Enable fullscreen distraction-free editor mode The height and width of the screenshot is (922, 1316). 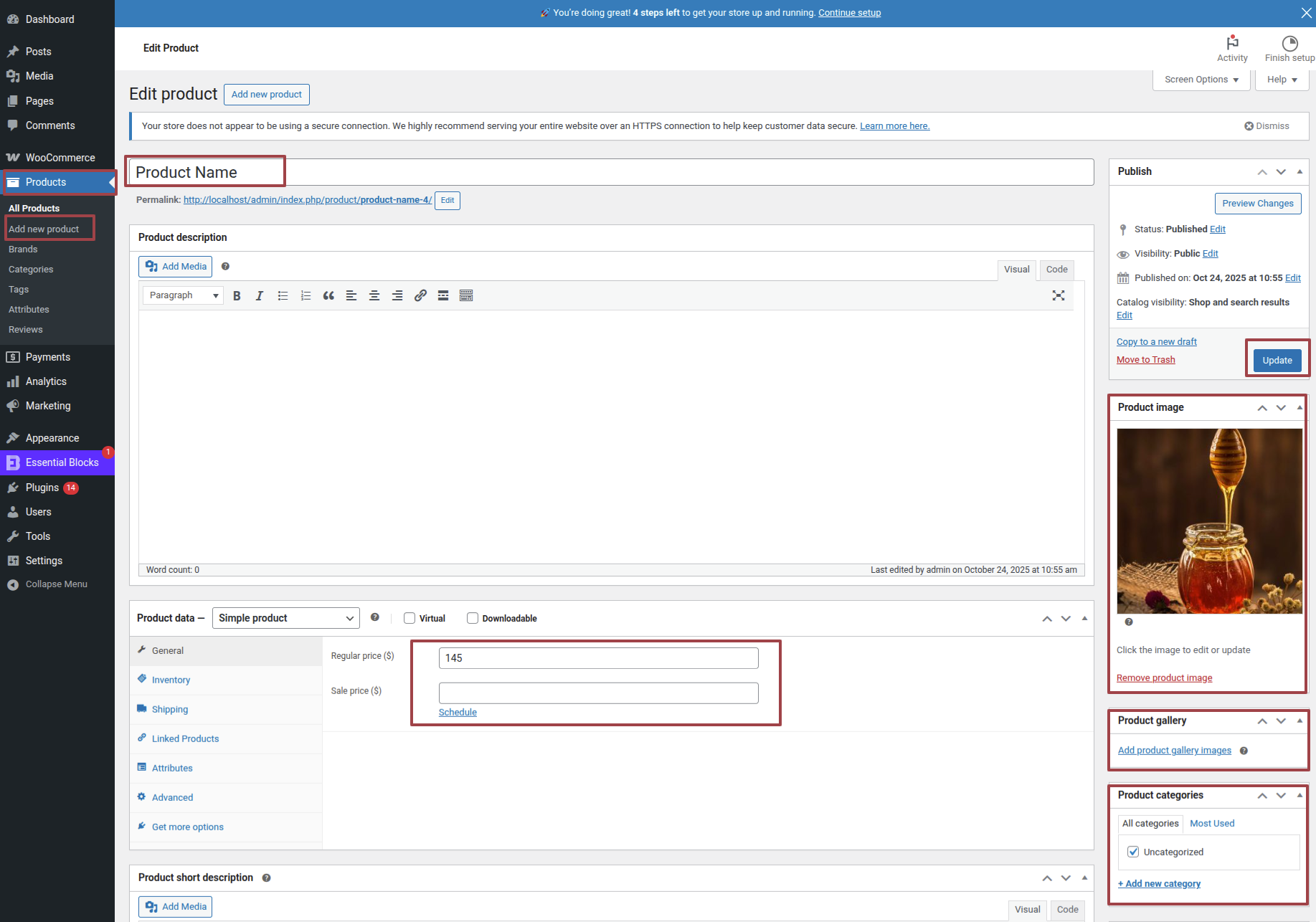coord(1058,295)
